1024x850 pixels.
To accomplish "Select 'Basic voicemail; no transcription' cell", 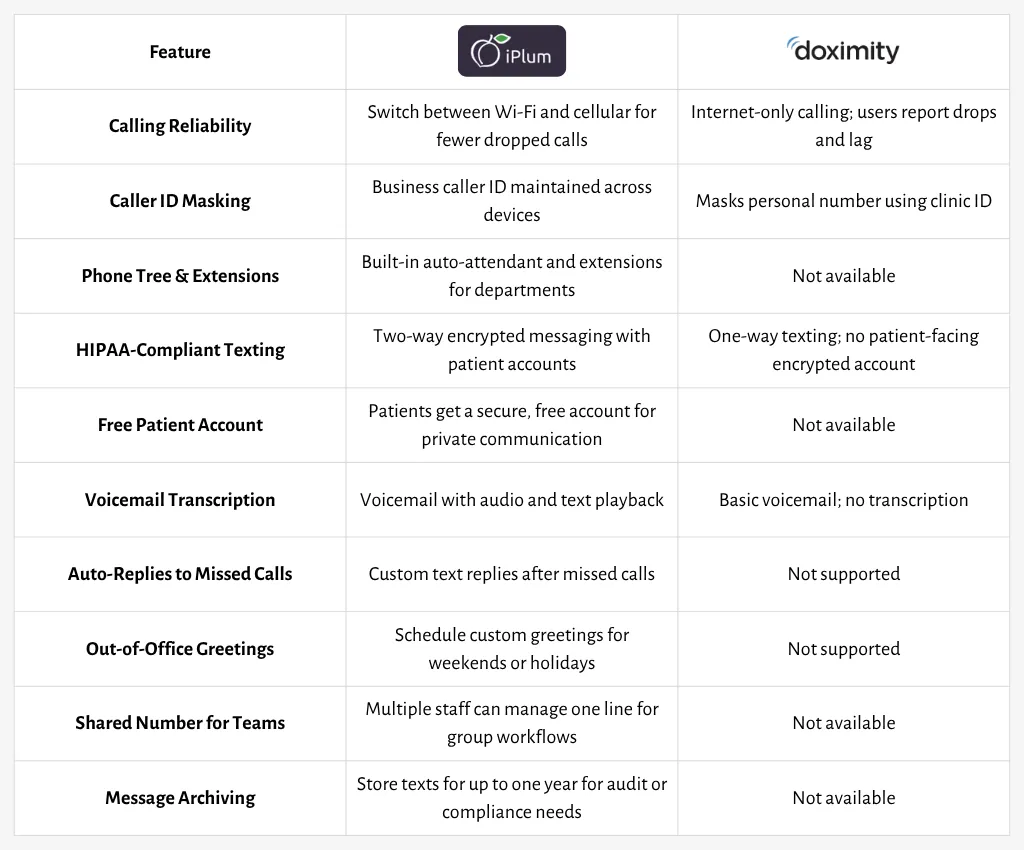I will click(x=843, y=499).
